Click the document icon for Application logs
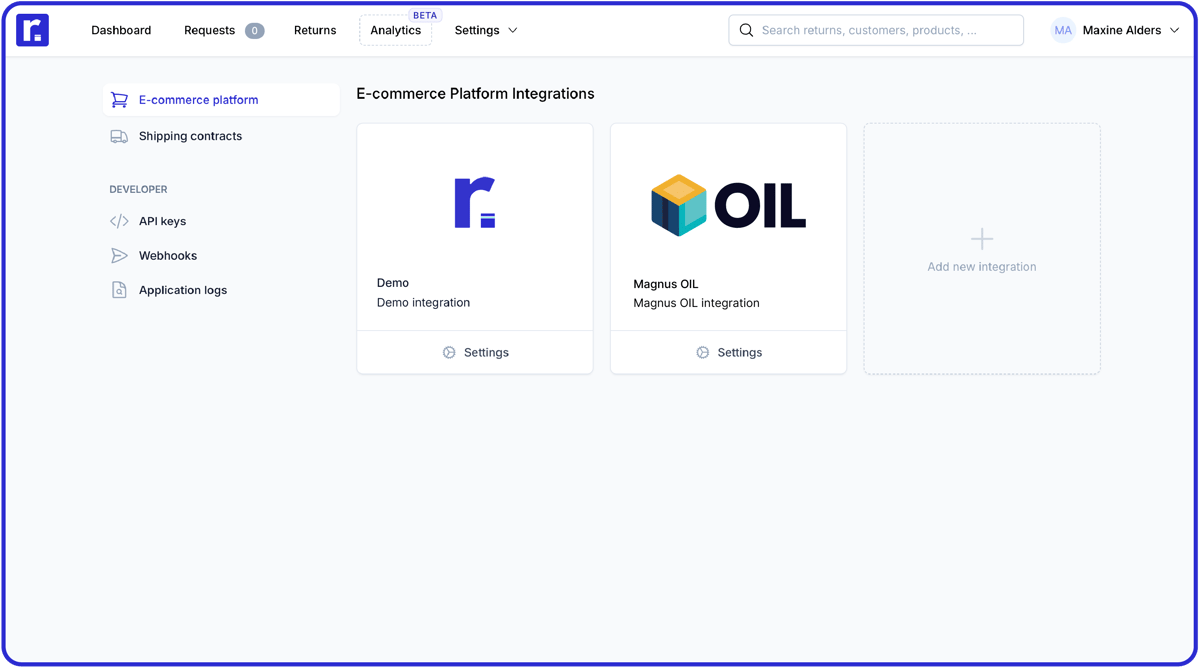This screenshot has width=1200, height=667. (x=119, y=290)
